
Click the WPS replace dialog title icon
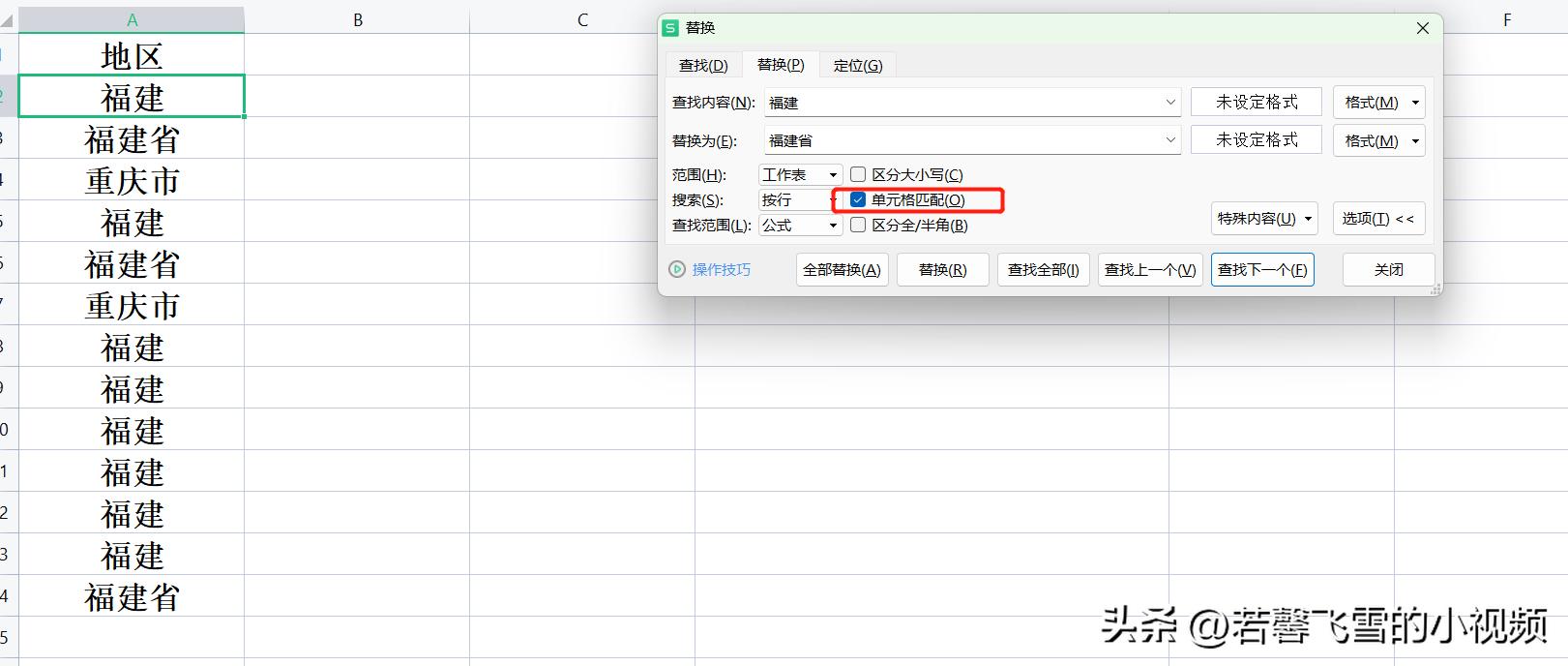671,28
